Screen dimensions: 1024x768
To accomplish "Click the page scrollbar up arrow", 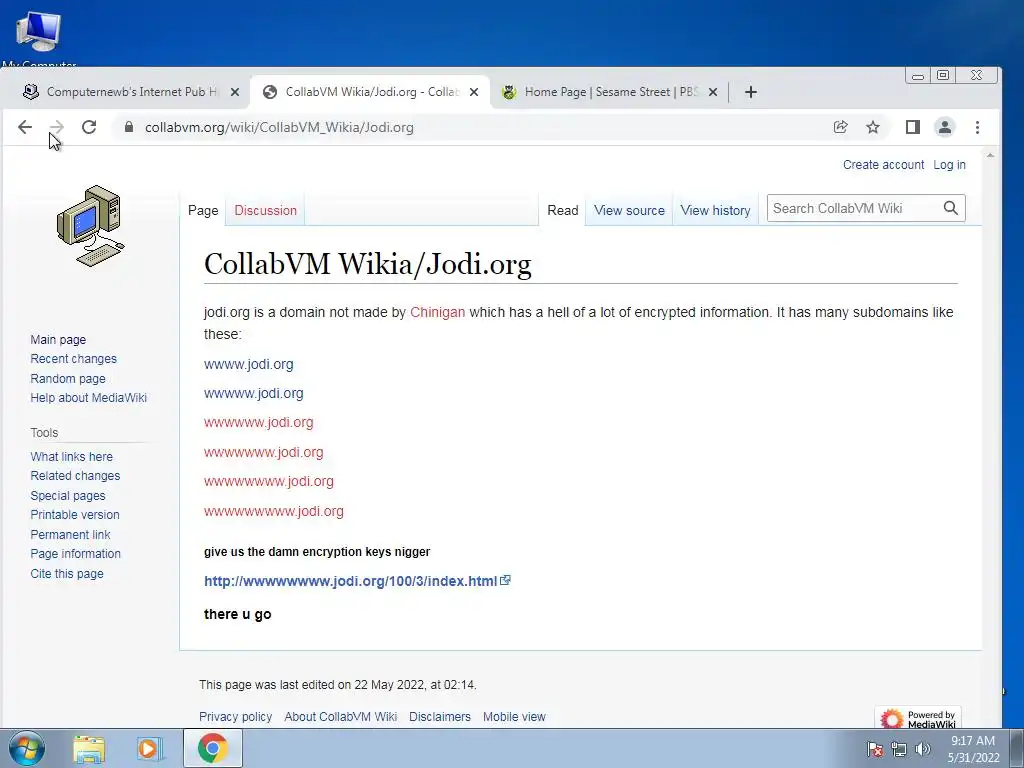I will (990, 155).
